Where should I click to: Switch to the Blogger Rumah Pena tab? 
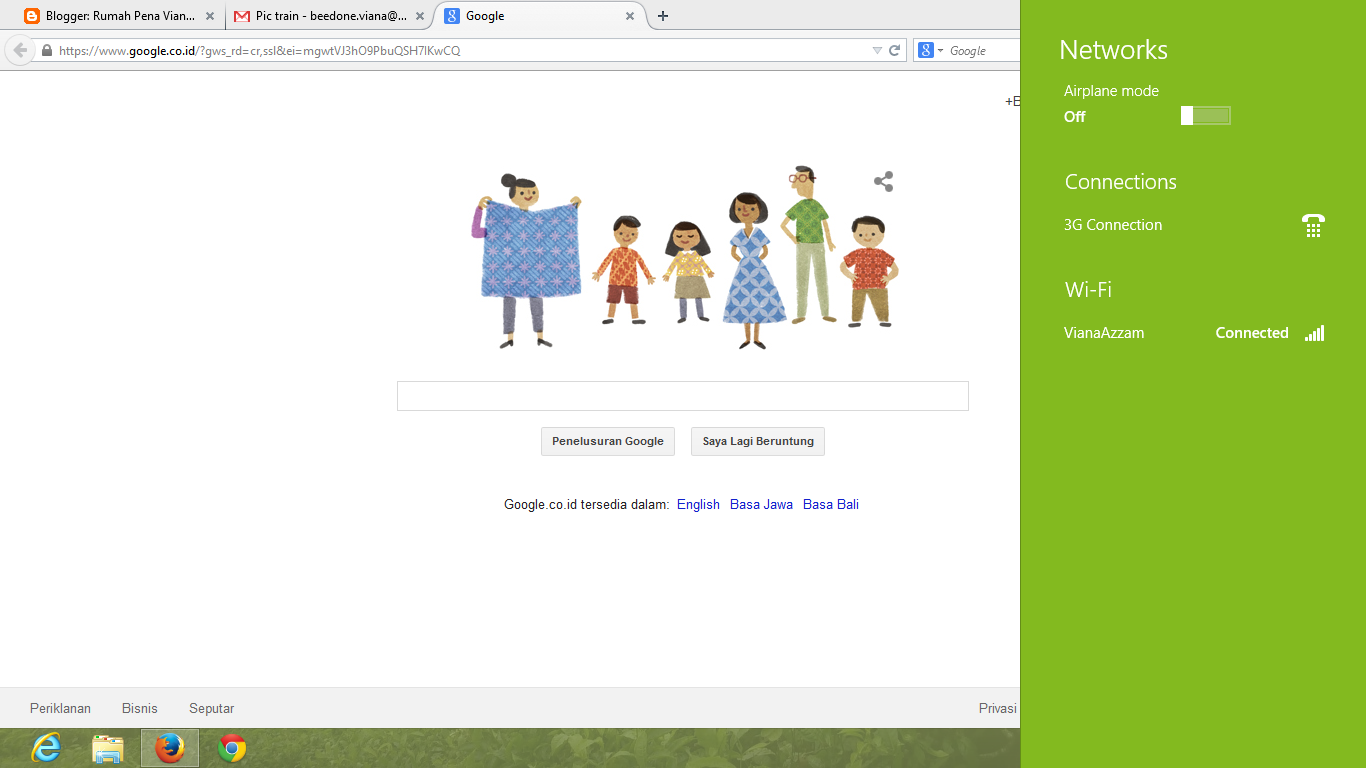[x=120, y=16]
